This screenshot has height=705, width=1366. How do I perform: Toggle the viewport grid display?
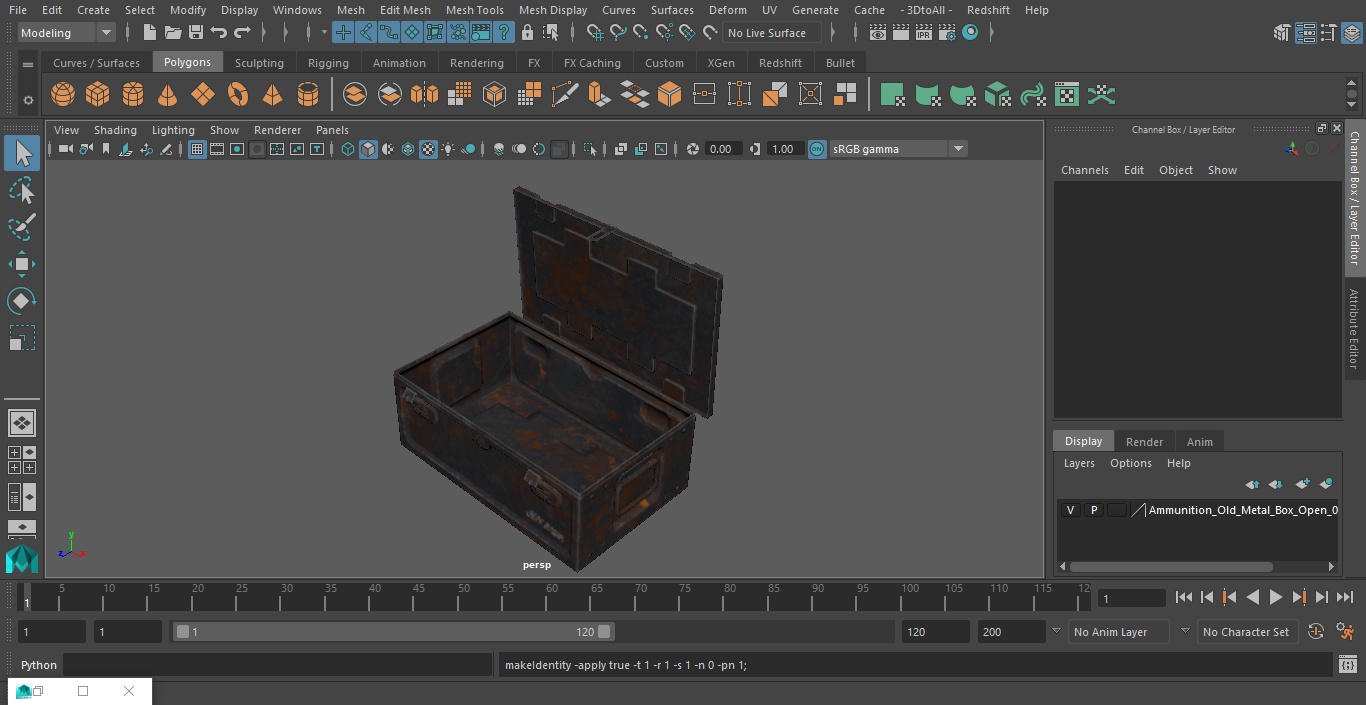[x=197, y=149]
